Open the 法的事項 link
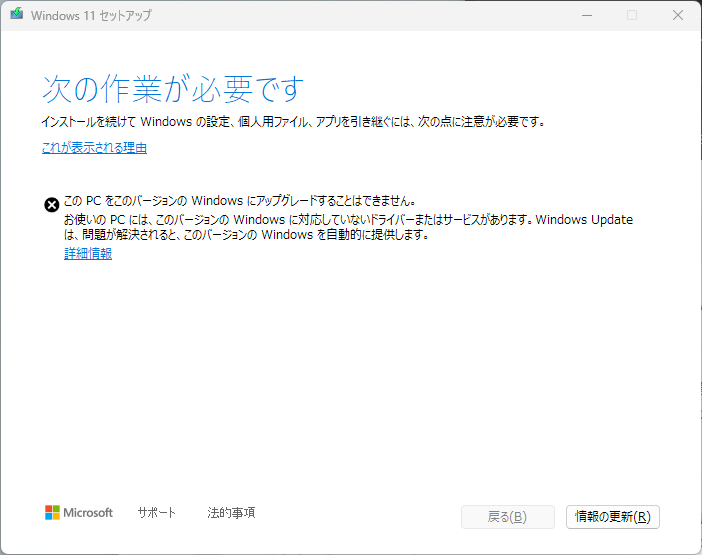 click(231, 512)
